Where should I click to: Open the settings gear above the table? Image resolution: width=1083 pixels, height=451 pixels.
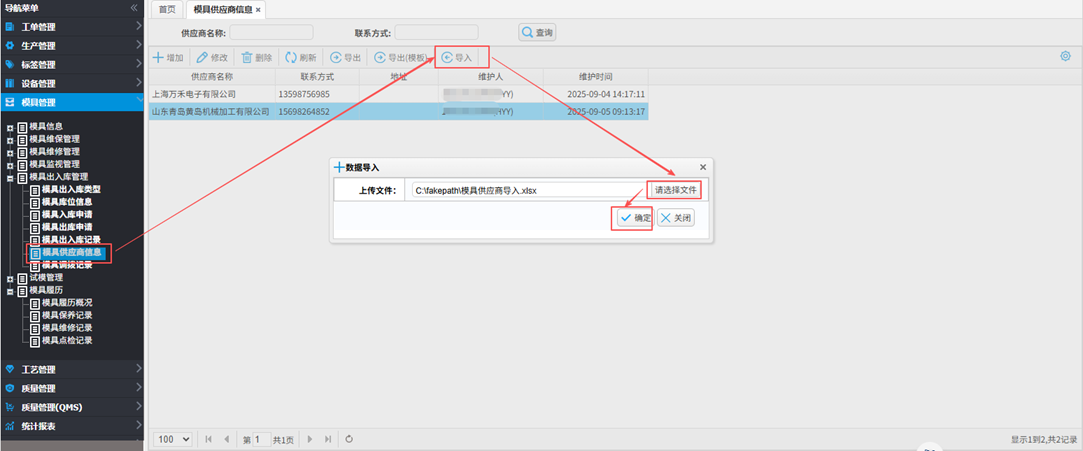coord(1065,57)
